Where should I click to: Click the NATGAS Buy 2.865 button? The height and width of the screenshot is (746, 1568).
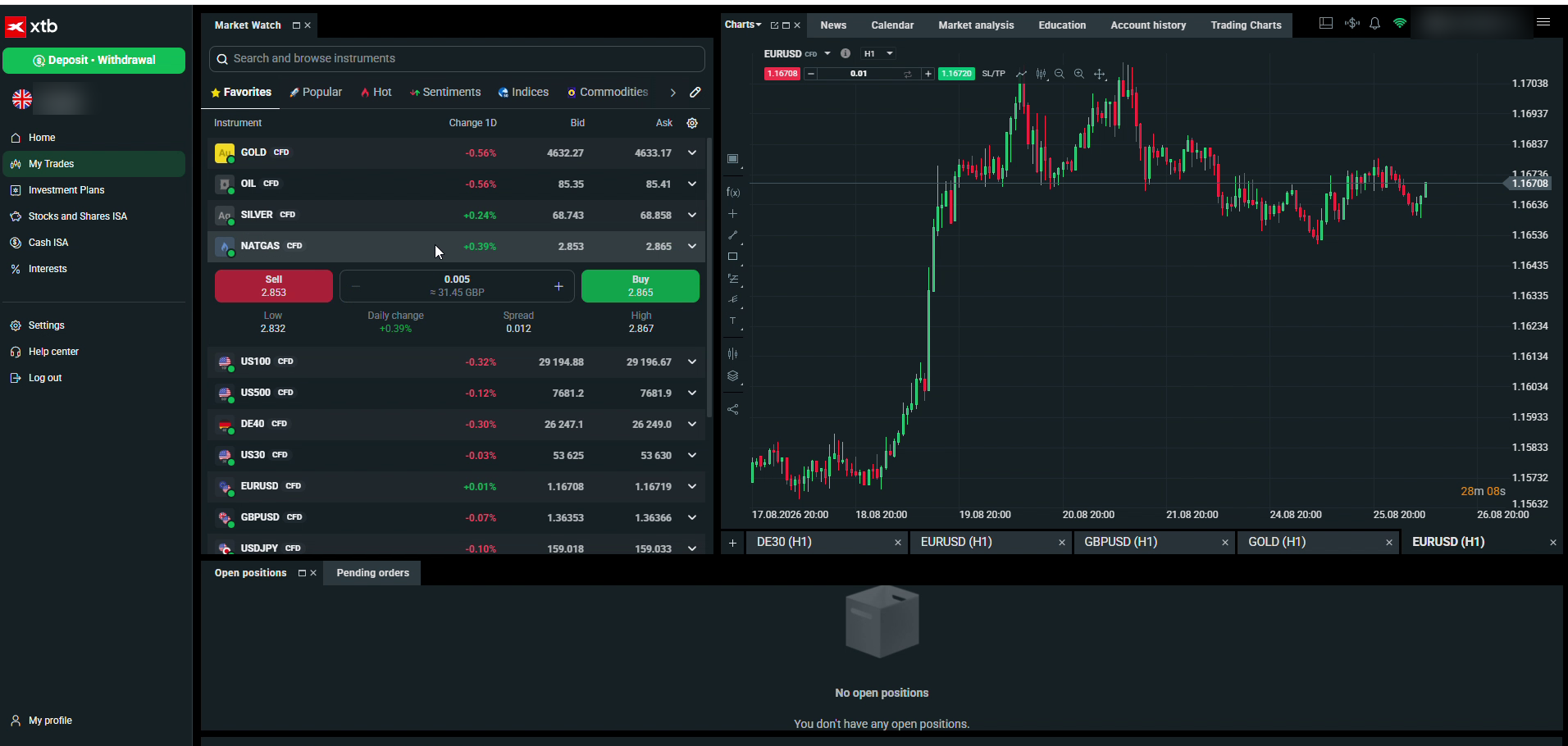(640, 286)
